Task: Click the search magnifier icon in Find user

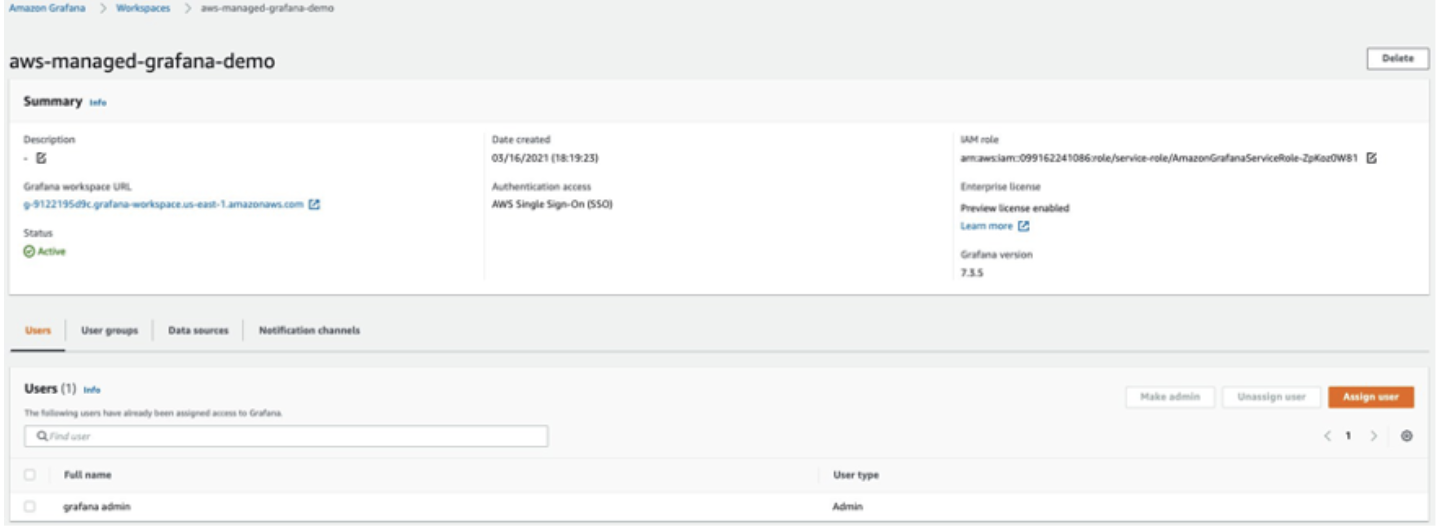Action: coord(41,437)
